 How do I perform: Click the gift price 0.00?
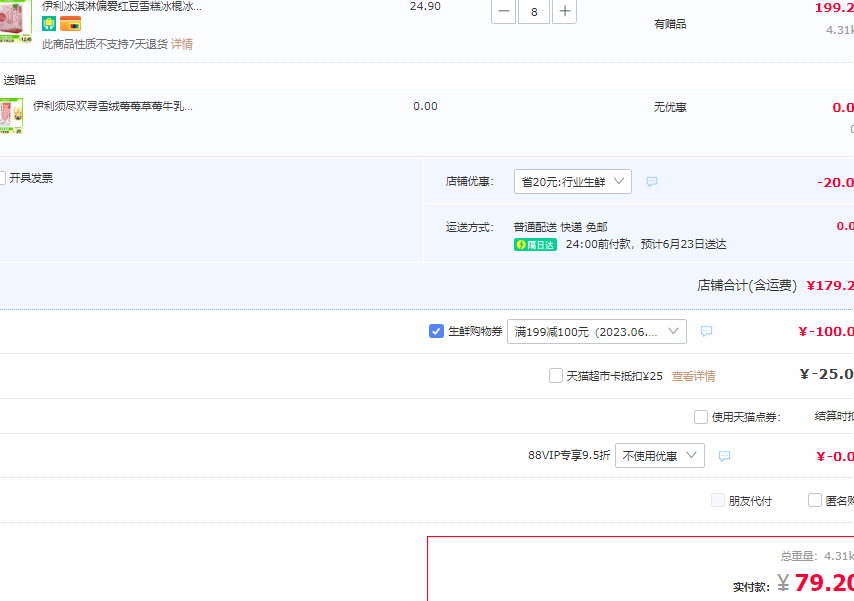(x=425, y=106)
